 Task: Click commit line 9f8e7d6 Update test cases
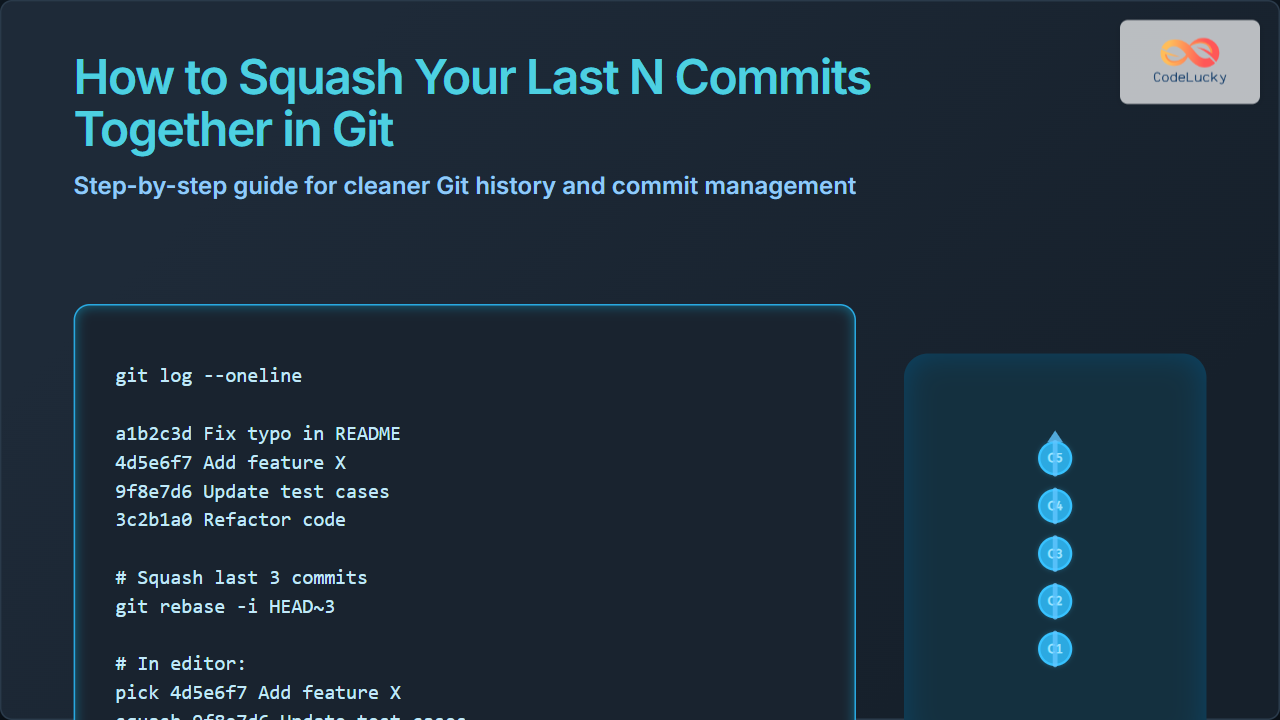[x=252, y=492]
